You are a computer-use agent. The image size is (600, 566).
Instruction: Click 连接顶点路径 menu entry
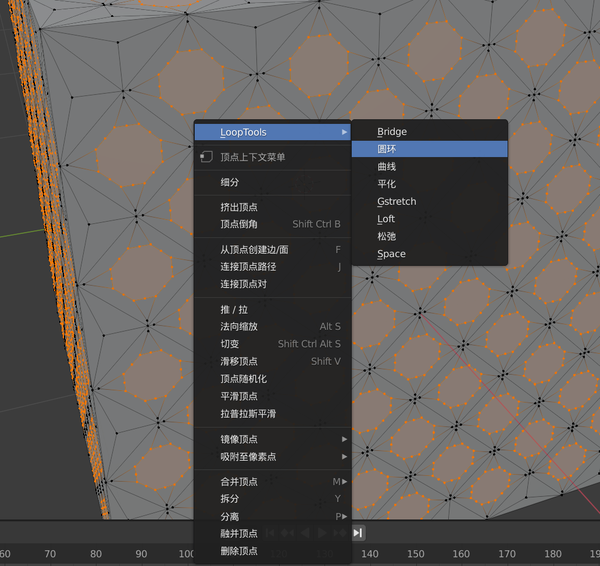(272, 267)
